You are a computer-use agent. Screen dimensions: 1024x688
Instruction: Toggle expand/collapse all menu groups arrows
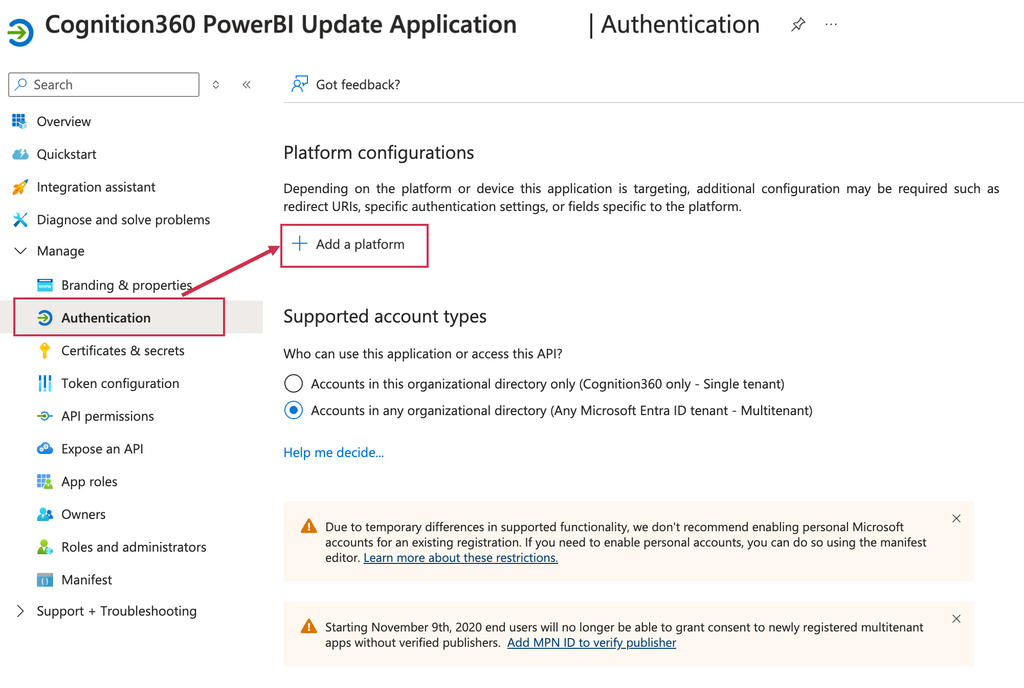click(216, 84)
